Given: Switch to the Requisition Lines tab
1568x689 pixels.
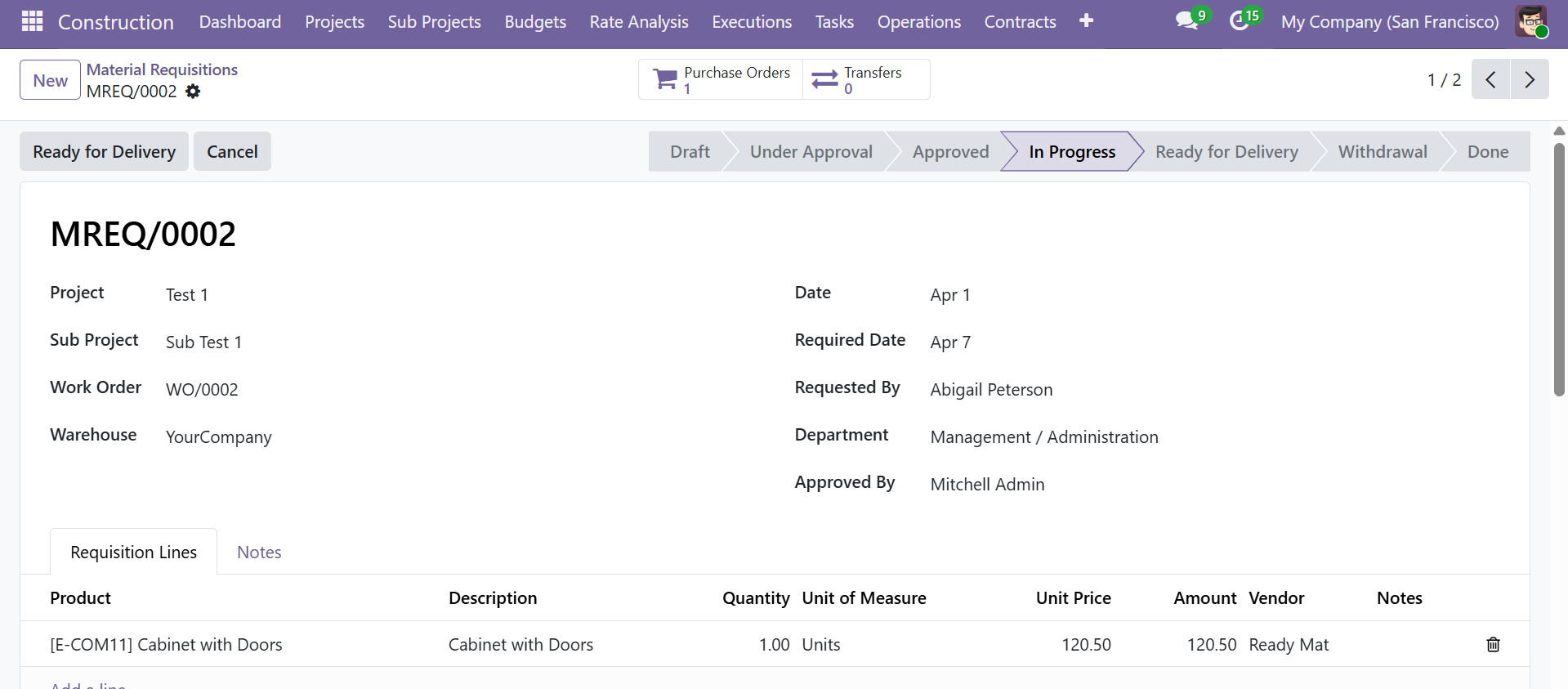Looking at the screenshot, I should (133, 552).
